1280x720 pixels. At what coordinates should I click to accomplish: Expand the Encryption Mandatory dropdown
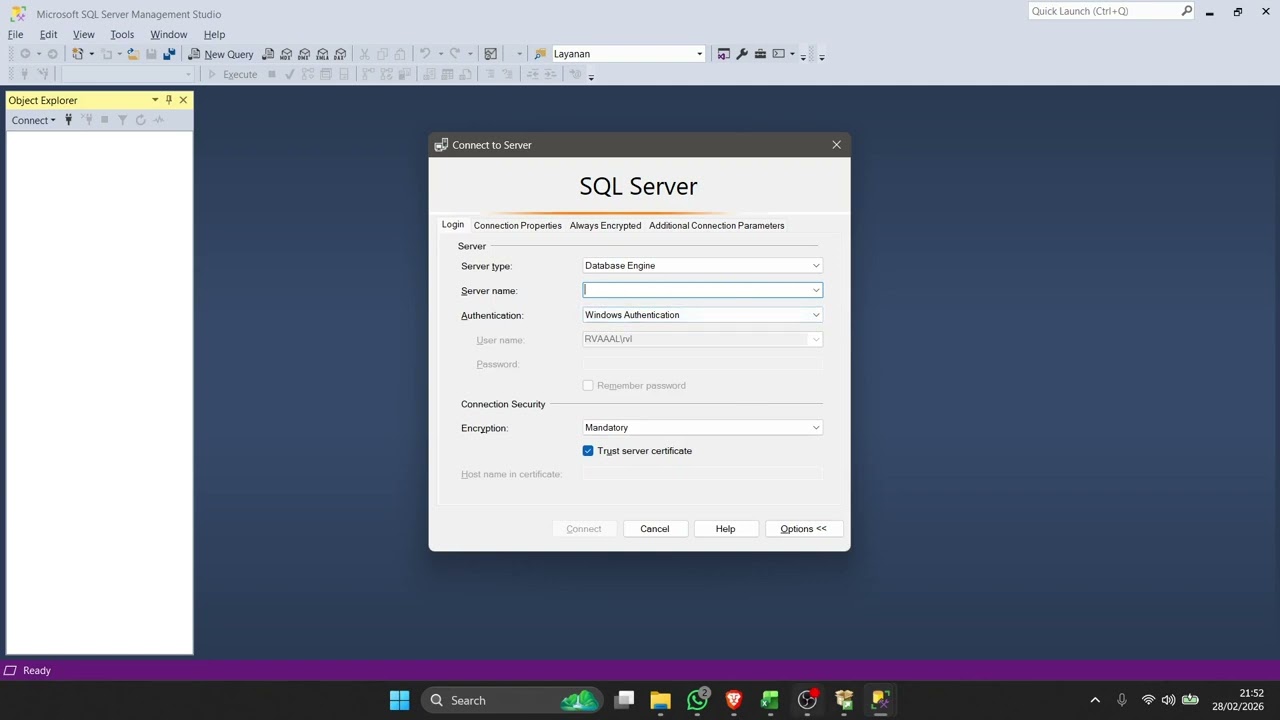point(816,428)
